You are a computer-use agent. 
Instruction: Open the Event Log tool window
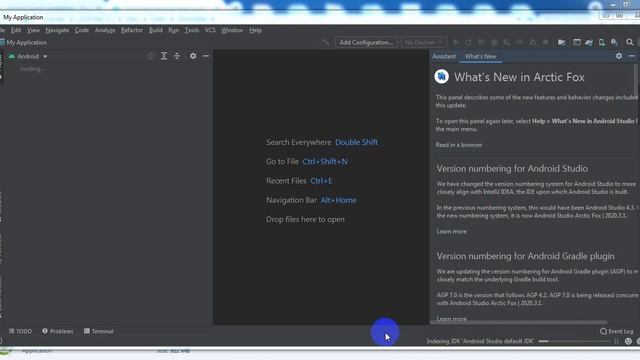617,331
